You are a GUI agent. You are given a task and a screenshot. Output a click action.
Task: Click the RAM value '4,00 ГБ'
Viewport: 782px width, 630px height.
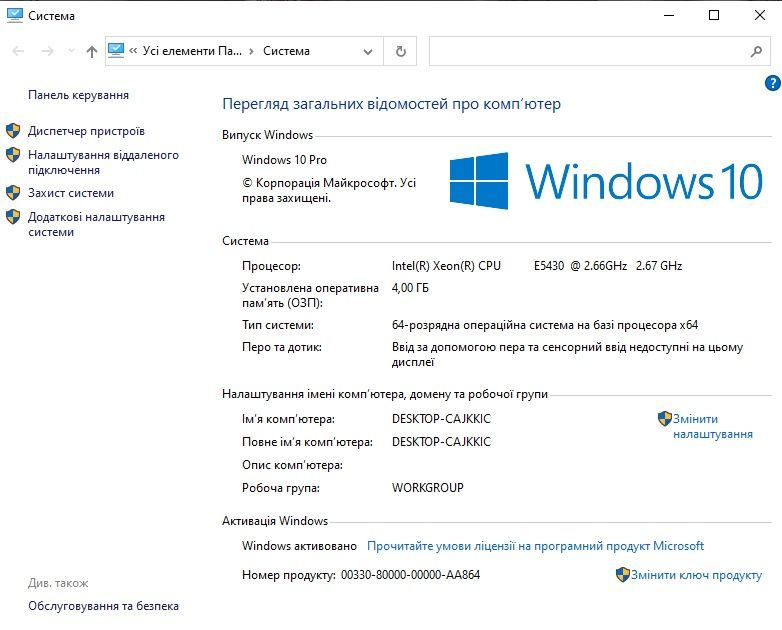tap(410, 288)
